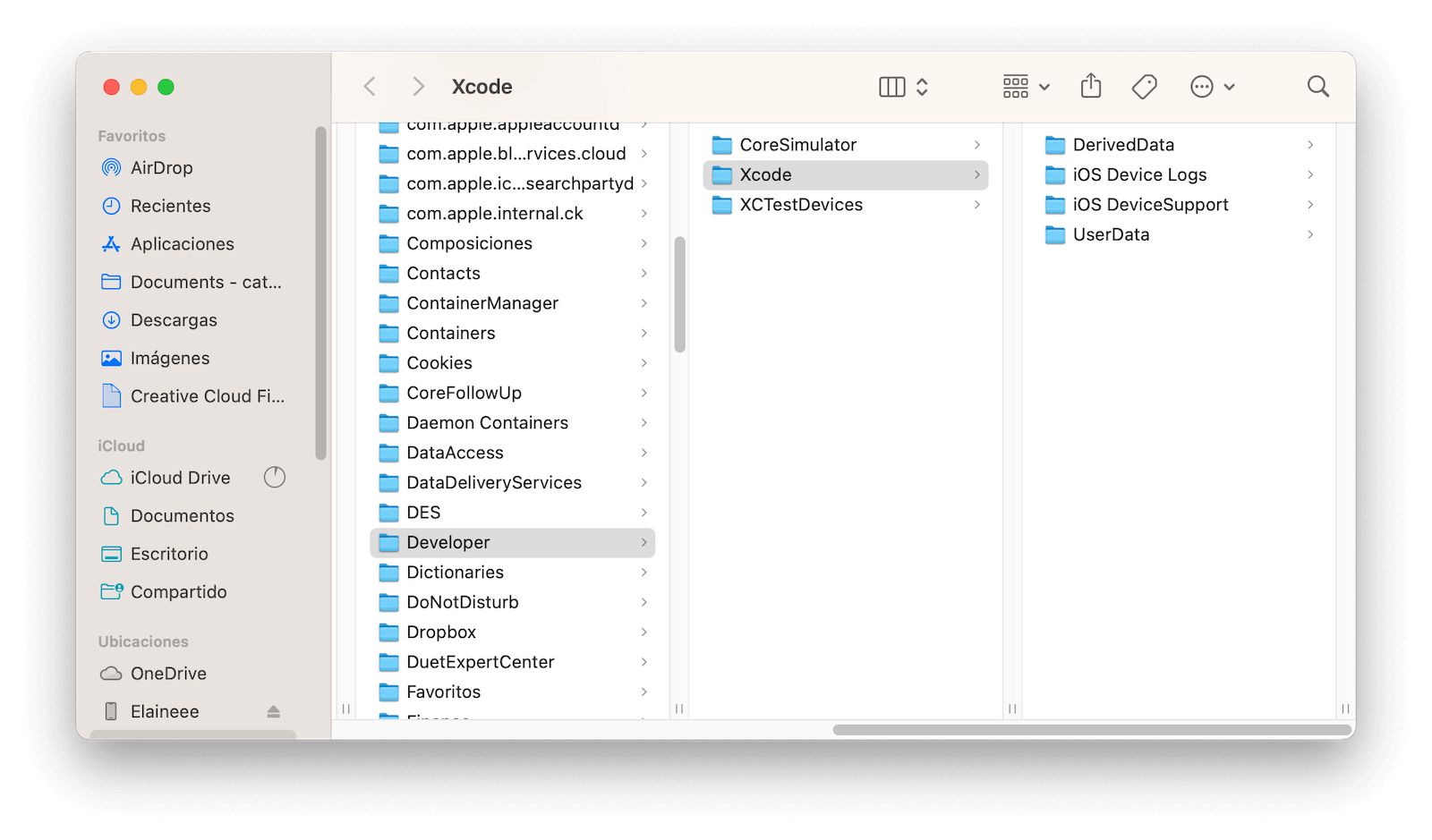Select the iOS Device Logs folder
This screenshot has width=1432, height=840.
pos(1179,174)
